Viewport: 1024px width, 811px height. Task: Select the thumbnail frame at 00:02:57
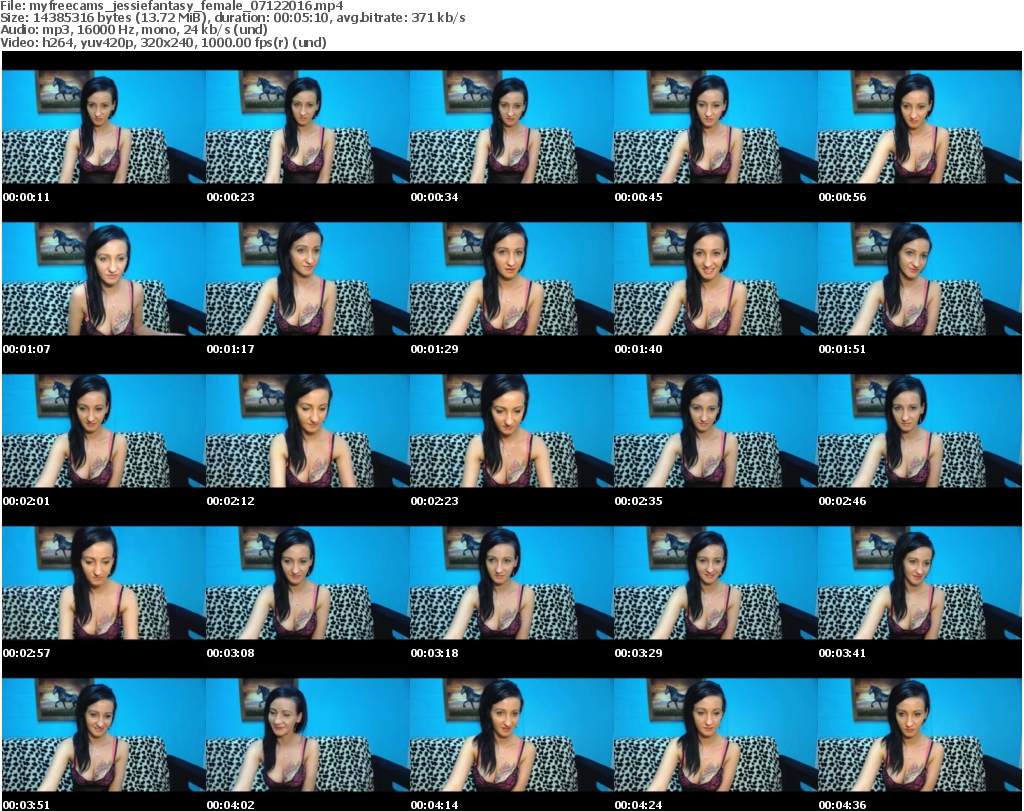[x=104, y=583]
